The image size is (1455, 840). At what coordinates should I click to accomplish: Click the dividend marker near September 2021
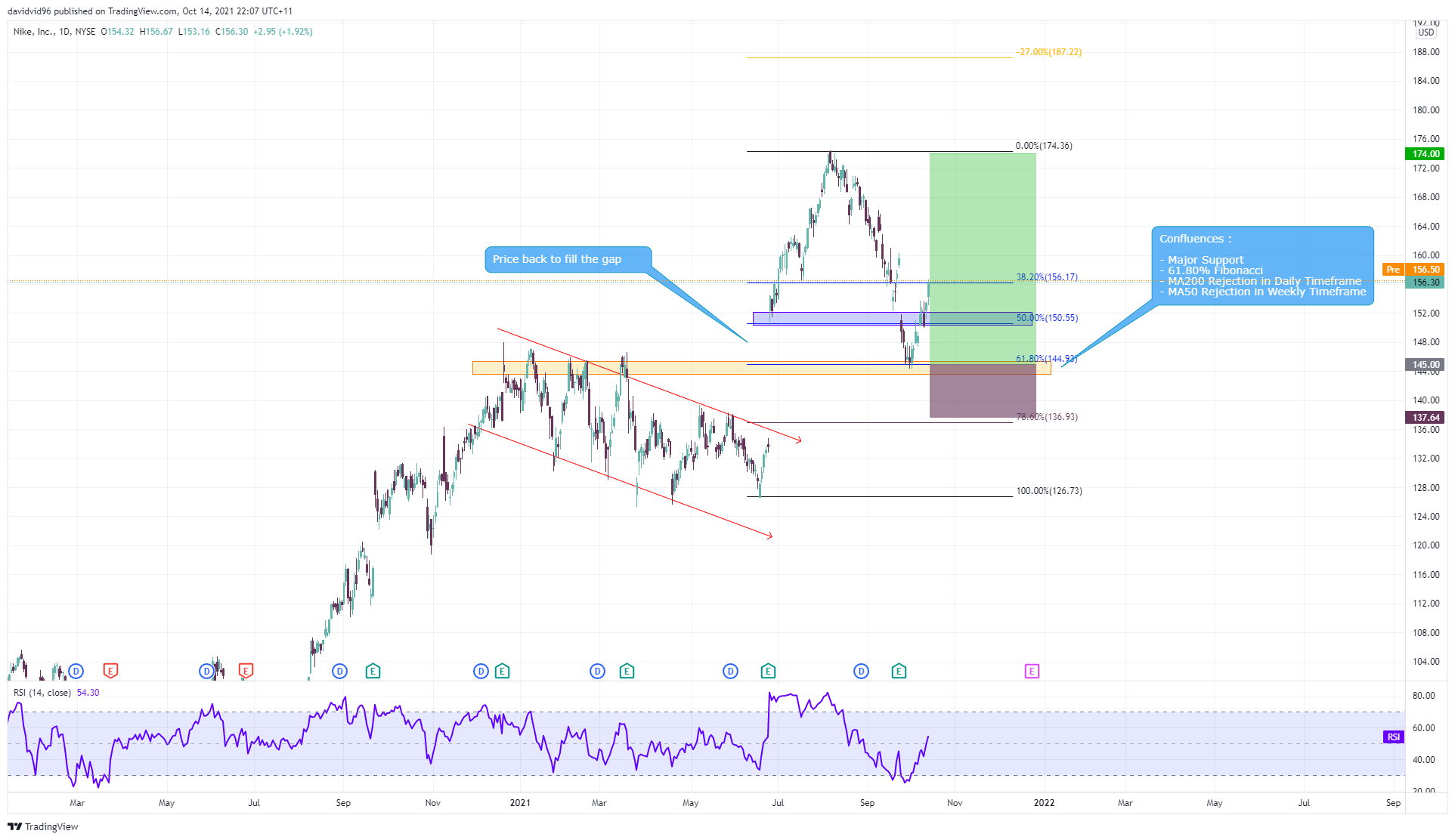tap(861, 671)
